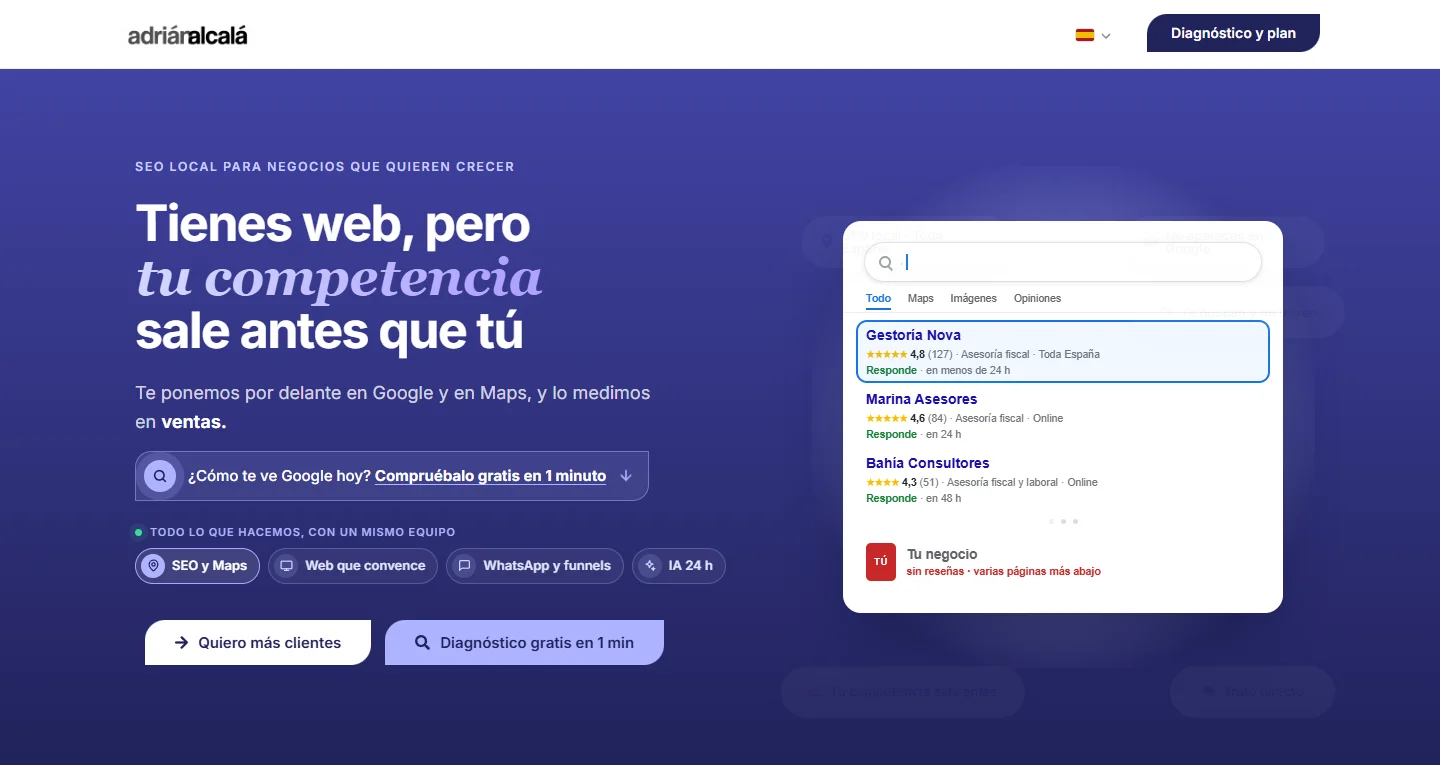Click the round magnifier icon beside ¿Cómo te ve Google hoy?
Screen dimensions: 1440x765
[160, 476]
